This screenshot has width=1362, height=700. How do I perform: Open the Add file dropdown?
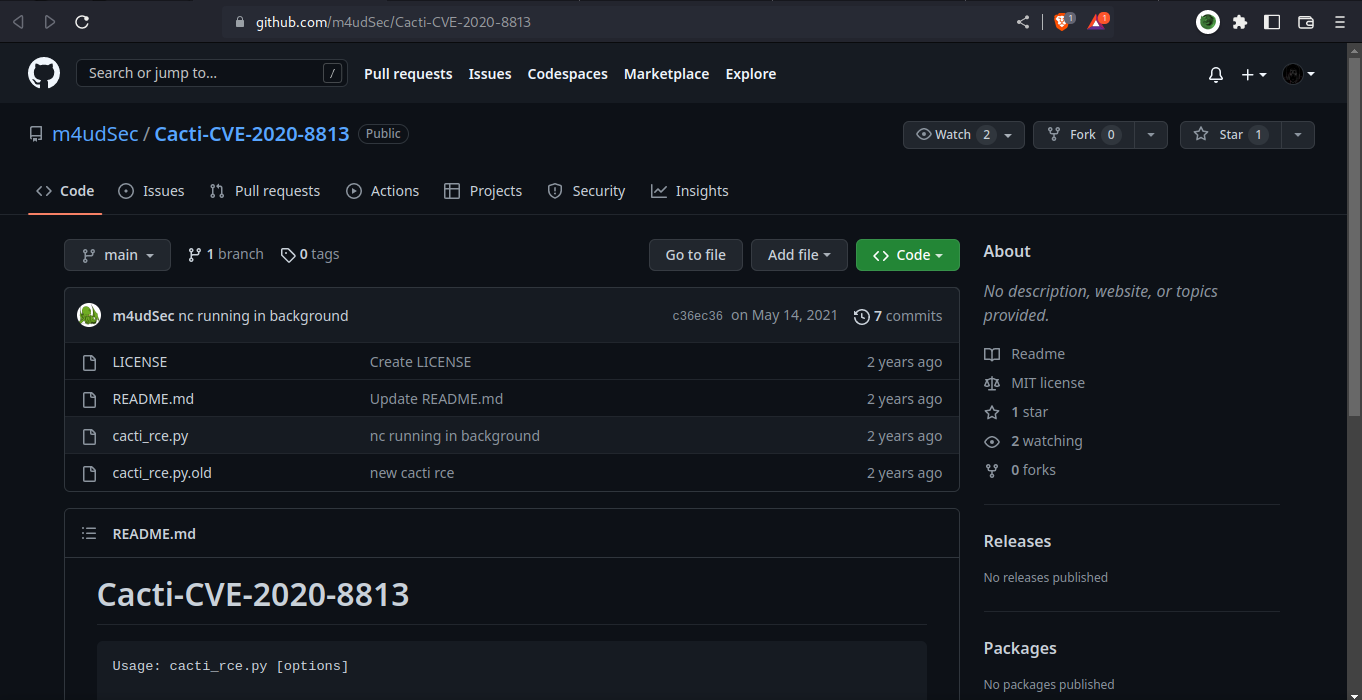(x=799, y=255)
